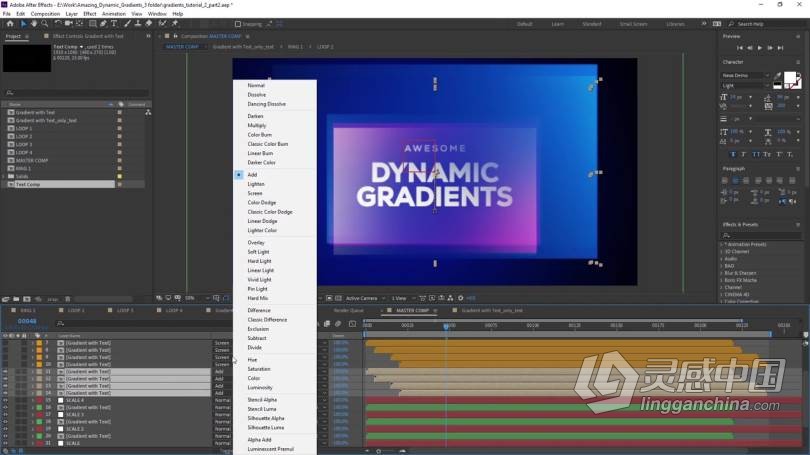Select the Learn workspace

[557, 24]
